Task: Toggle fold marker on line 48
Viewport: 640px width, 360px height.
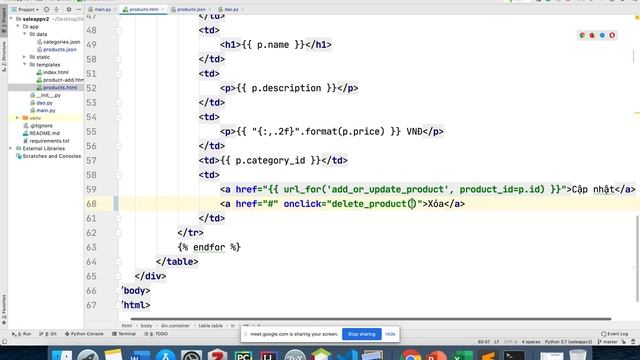Action: coord(118,30)
